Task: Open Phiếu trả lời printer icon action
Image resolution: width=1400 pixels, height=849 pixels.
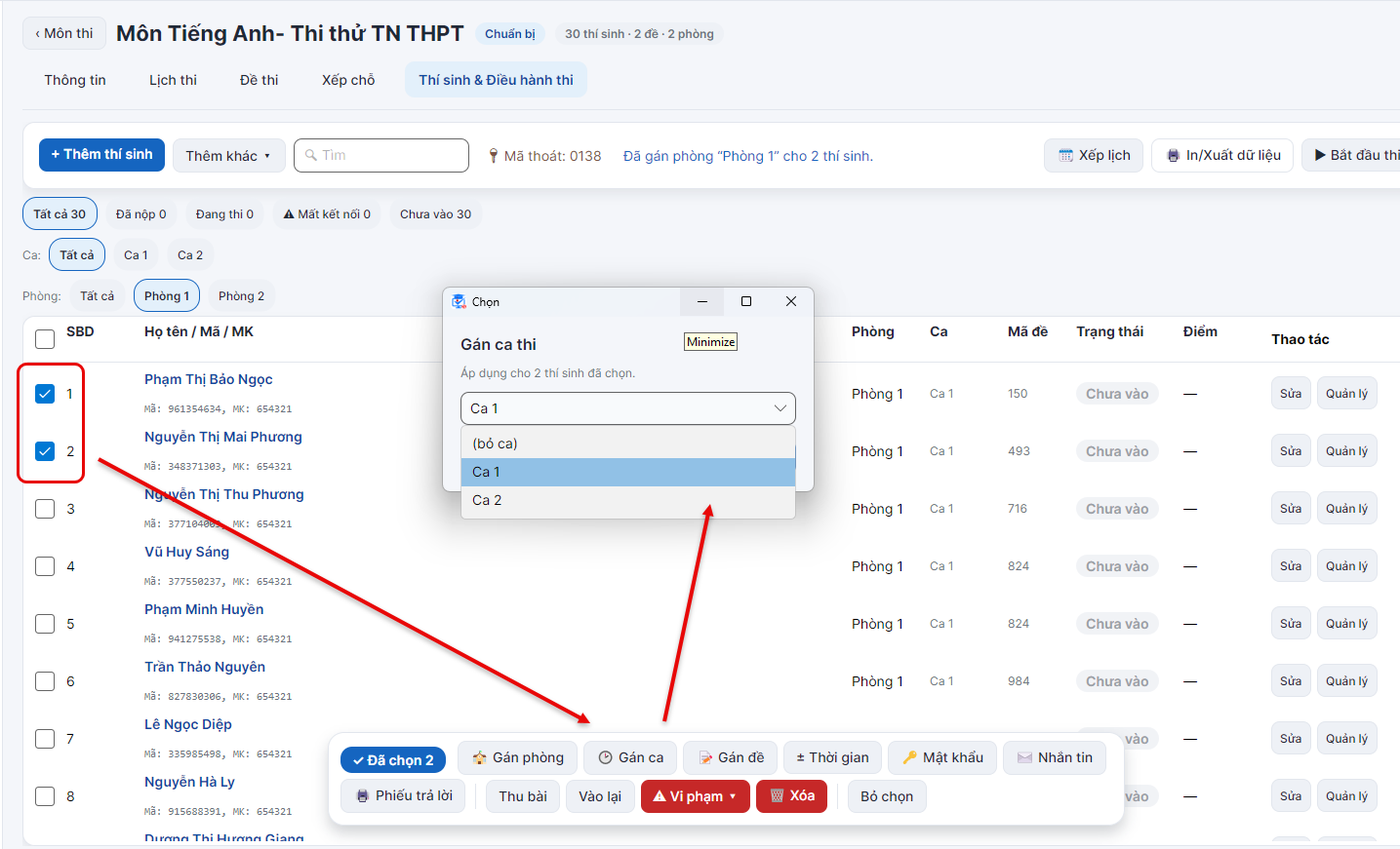Action: [403, 796]
